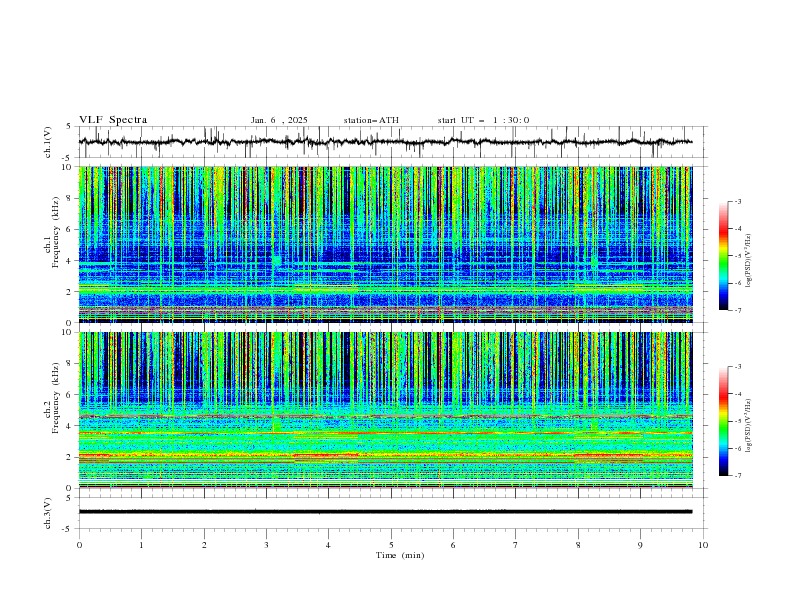Click the ch.2 frequency tick label "4"
Screen dimensions: 792x612
point(71,426)
